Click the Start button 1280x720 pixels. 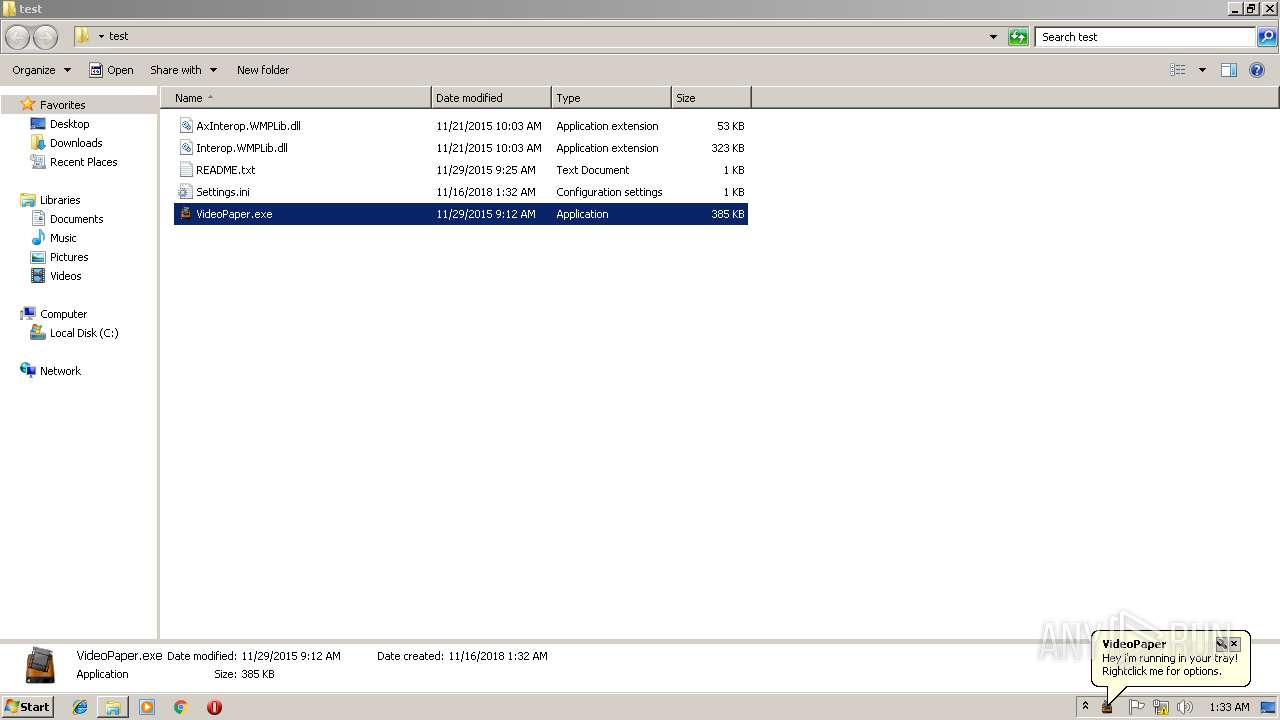(x=28, y=707)
